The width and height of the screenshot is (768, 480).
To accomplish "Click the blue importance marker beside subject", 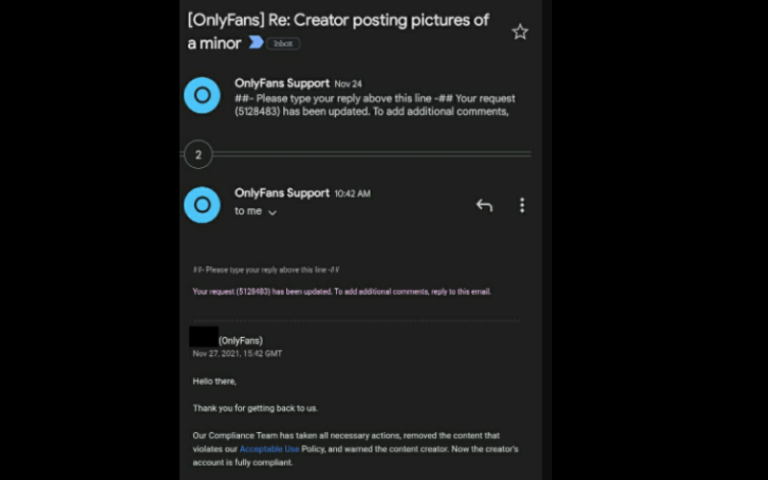I will coord(256,43).
